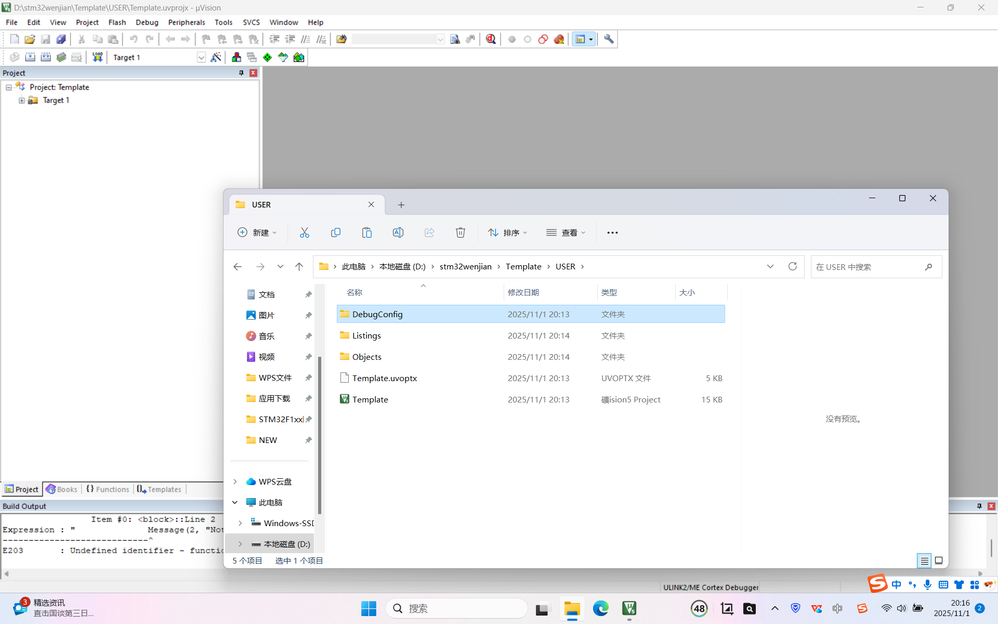This screenshot has height=624, width=998.
Task: Open Manage Run-Time Environment green diamond
Action: tap(267, 57)
